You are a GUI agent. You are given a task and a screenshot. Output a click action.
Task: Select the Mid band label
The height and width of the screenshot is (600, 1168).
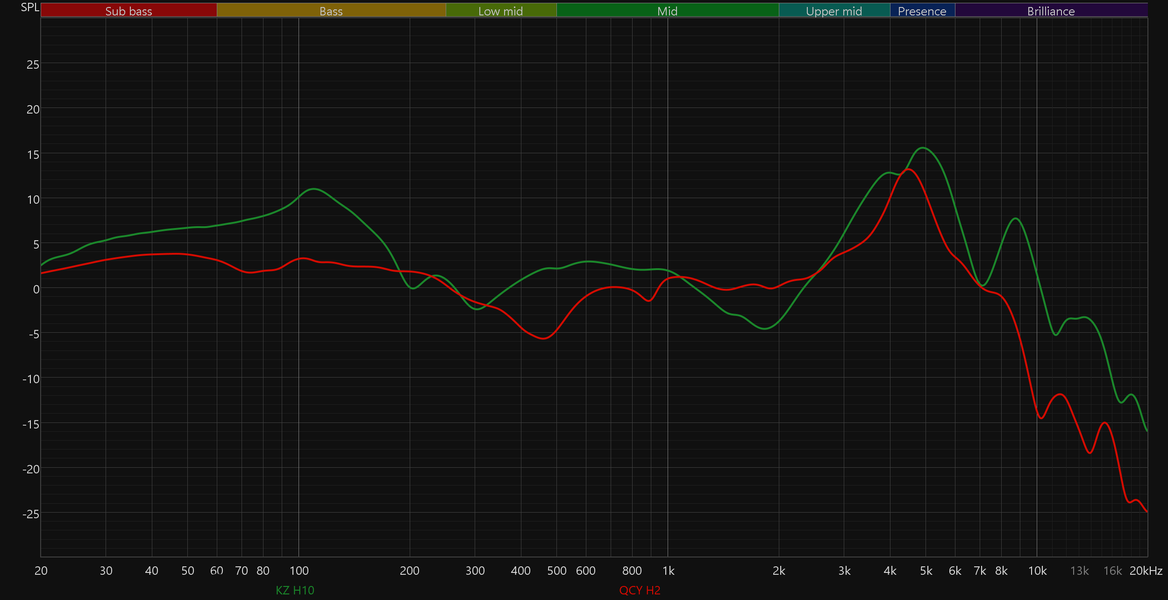(x=667, y=11)
